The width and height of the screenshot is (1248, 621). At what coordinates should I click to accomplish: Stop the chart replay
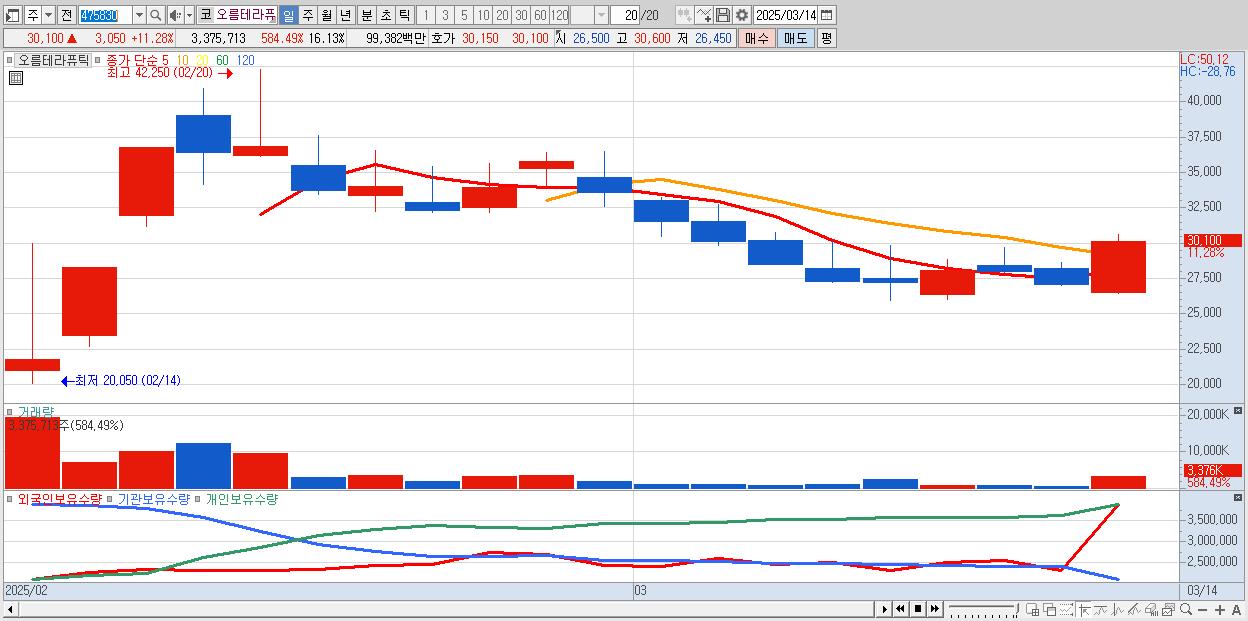click(918, 609)
